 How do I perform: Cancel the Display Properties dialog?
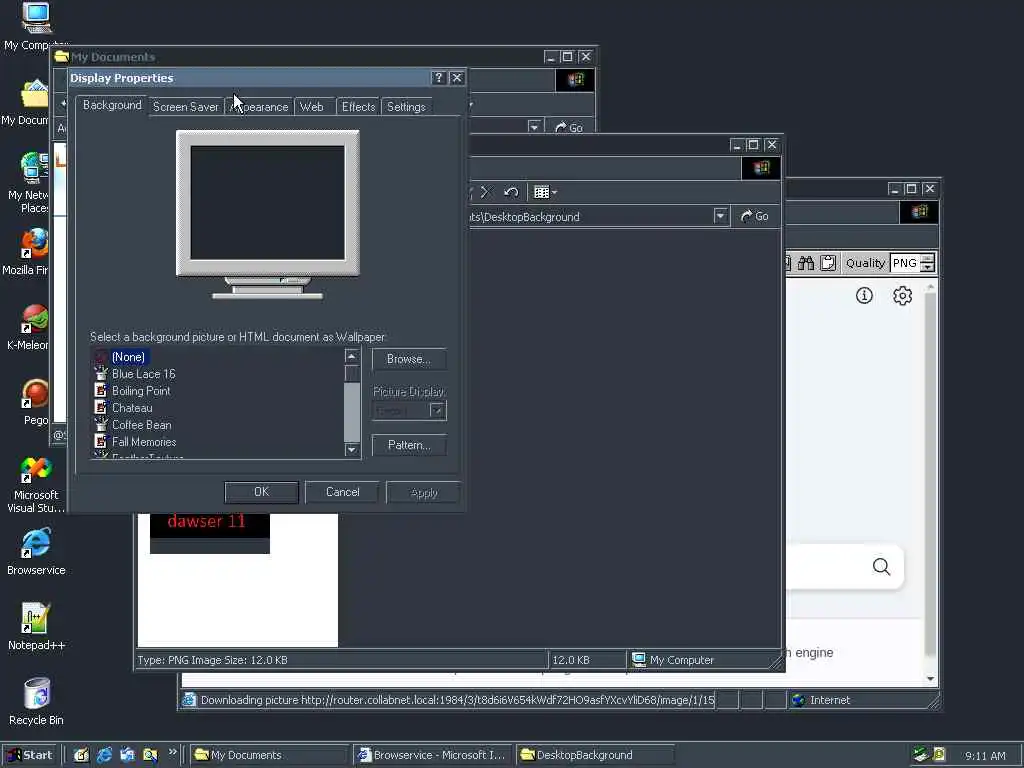(x=342, y=492)
